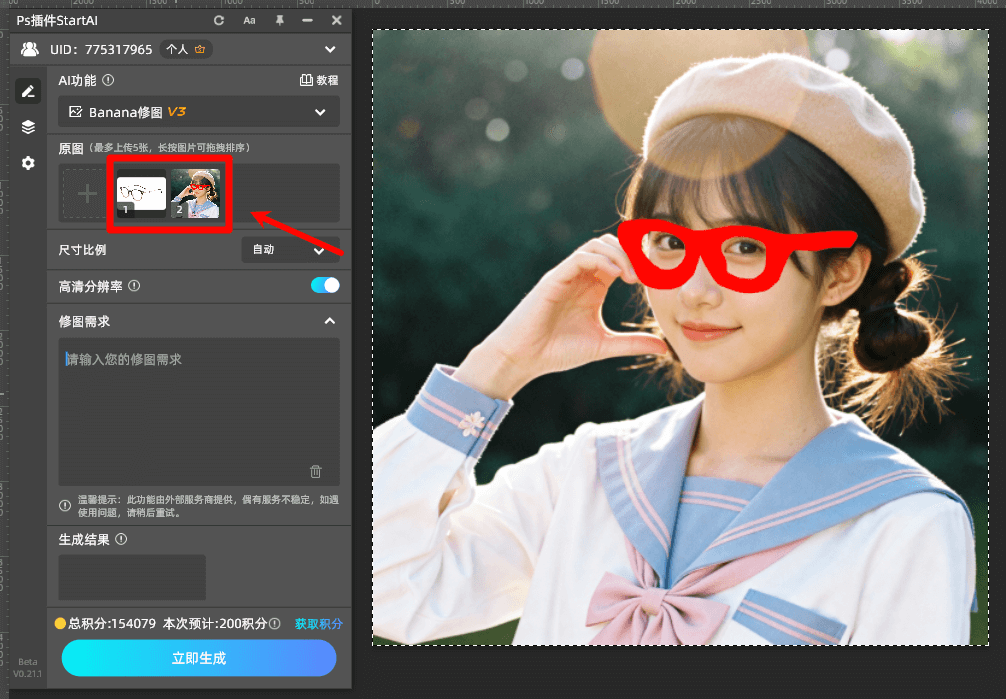Select the glasses thumbnail numbered 1
This screenshot has width=1006, height=699.
pyautogui.click(x=141, y=193)
